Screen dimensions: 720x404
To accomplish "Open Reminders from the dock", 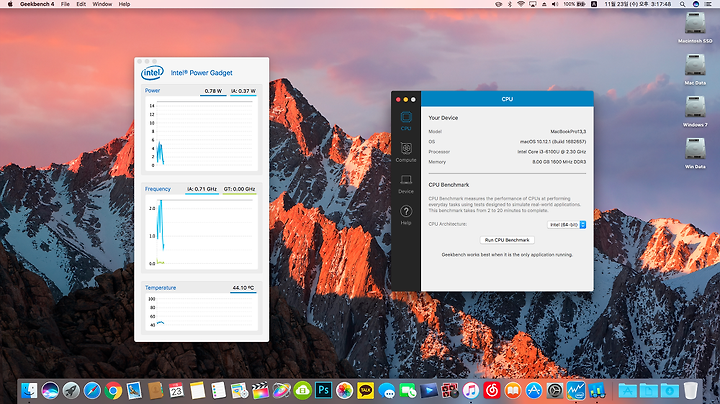I will pos(219,391).
